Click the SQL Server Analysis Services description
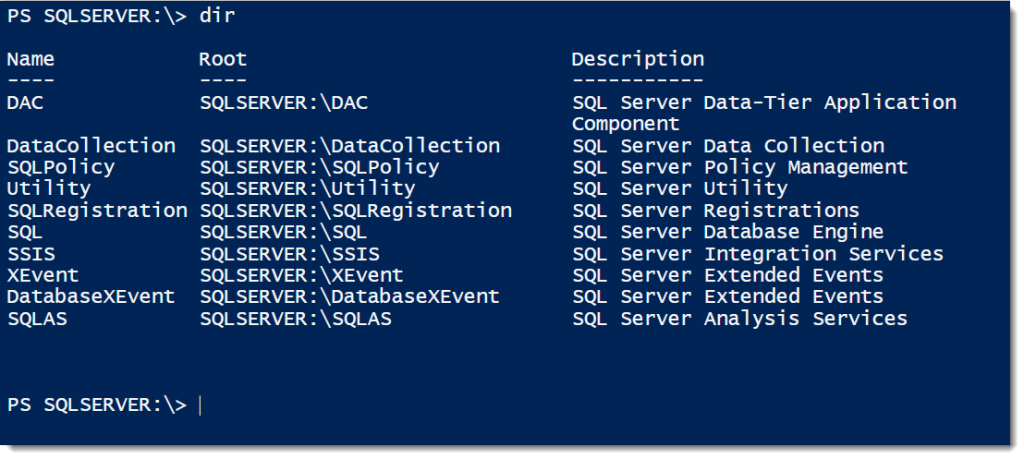The width and height of the screenshot is (1024, 459). tap(740, 318)
